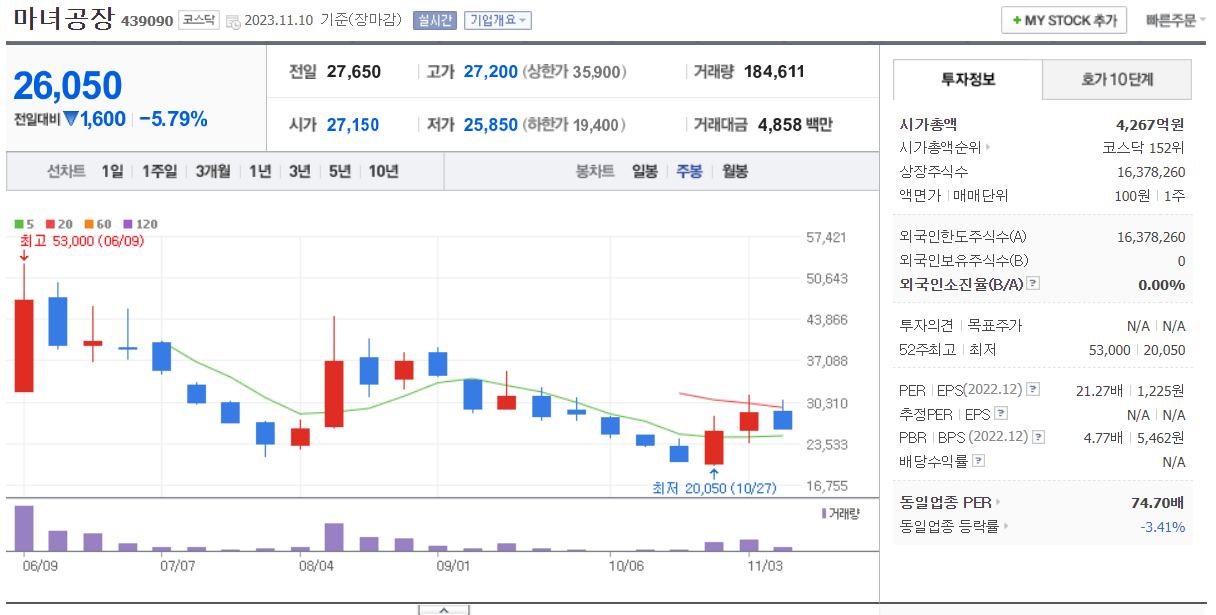This screenshot has width=1216, height=615.
Task: Click help icon next to 추정PER EPS
Action: [1001, 414]
